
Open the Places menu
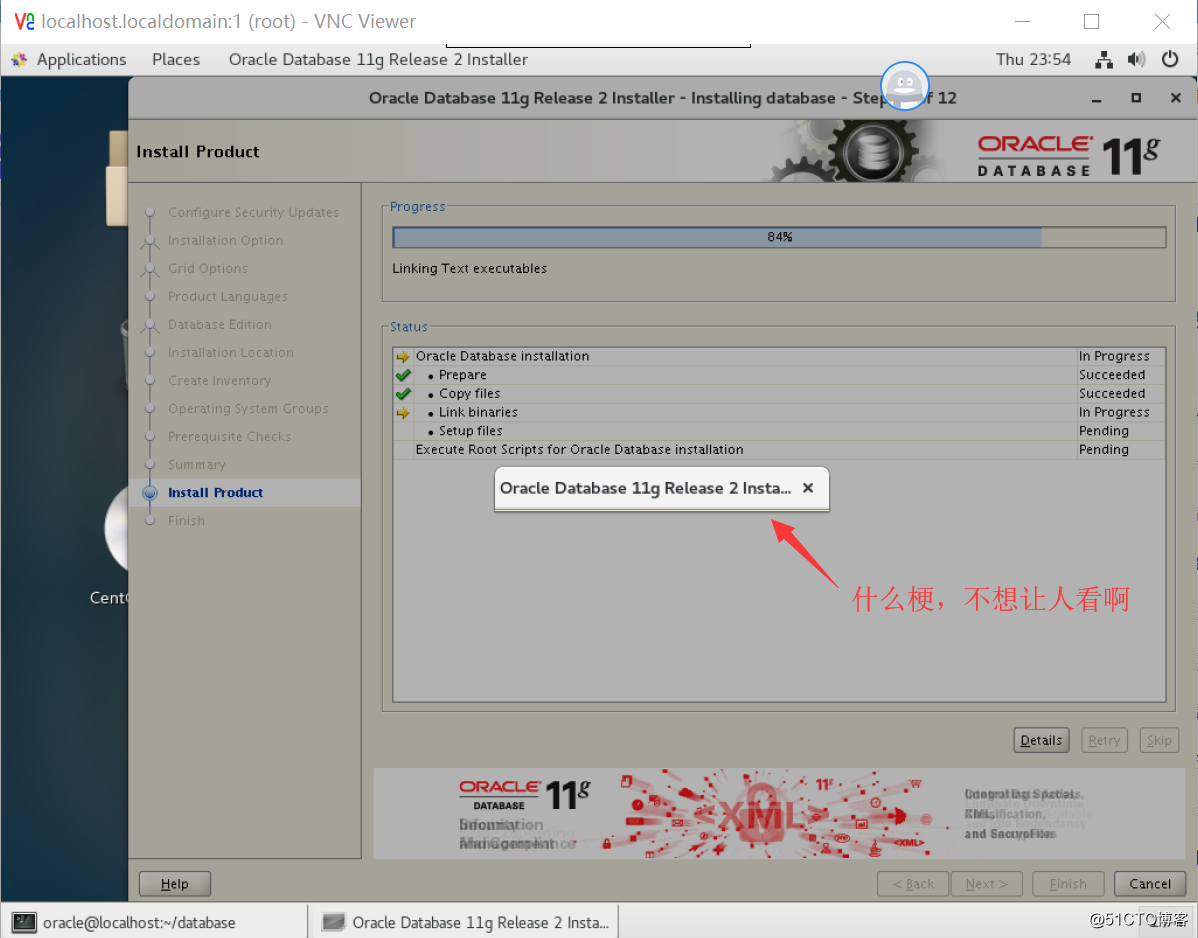[x=176, y=60]
